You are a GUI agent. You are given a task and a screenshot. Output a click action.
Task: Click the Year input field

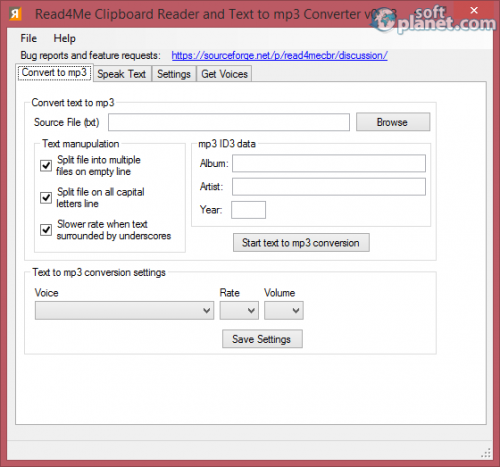pos(248,210)
